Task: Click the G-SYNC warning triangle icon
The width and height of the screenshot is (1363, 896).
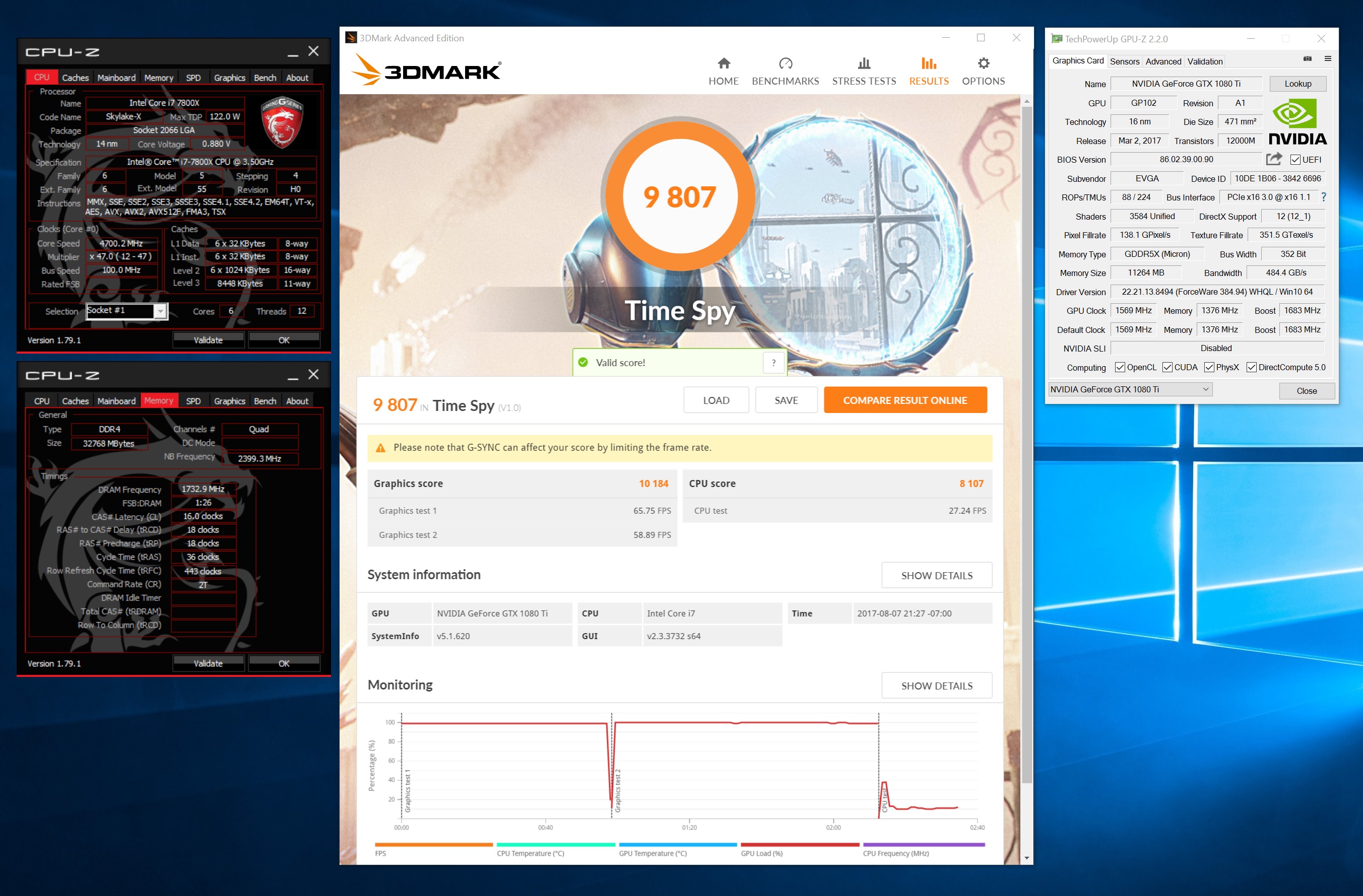Action: coord(380,448)
